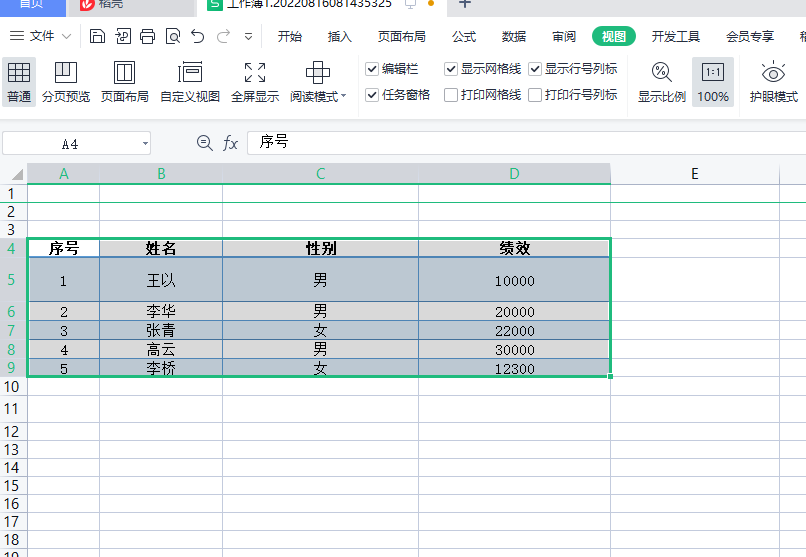Click the fx insert function button

230,143
